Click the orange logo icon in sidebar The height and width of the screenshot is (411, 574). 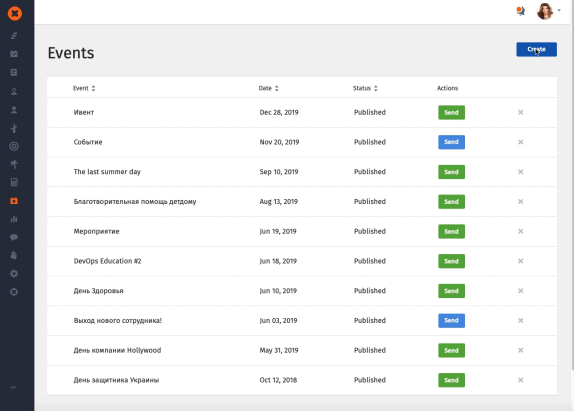[15, 14]
